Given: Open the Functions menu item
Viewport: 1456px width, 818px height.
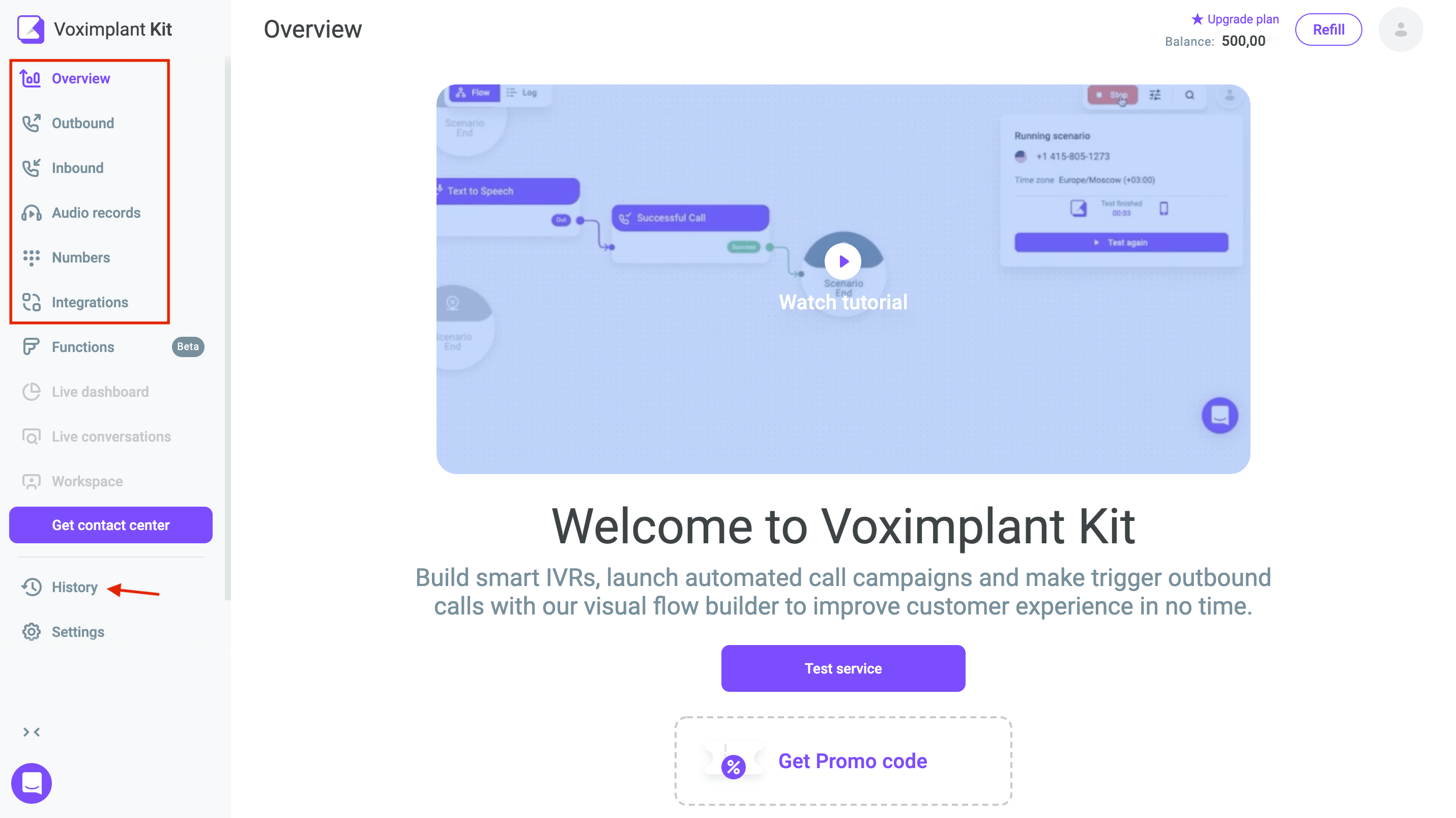Looking at the screenshot, I should 82,347.
